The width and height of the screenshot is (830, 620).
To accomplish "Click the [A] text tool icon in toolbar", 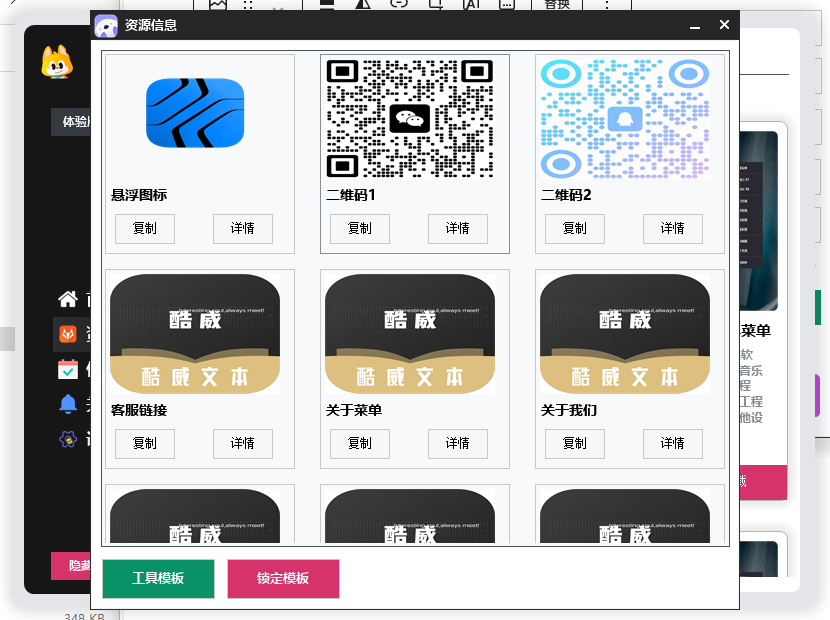I will pos(473,5).
